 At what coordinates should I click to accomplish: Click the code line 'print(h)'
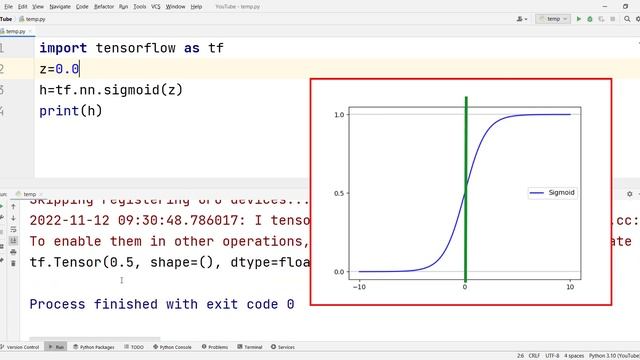(71, 111)
